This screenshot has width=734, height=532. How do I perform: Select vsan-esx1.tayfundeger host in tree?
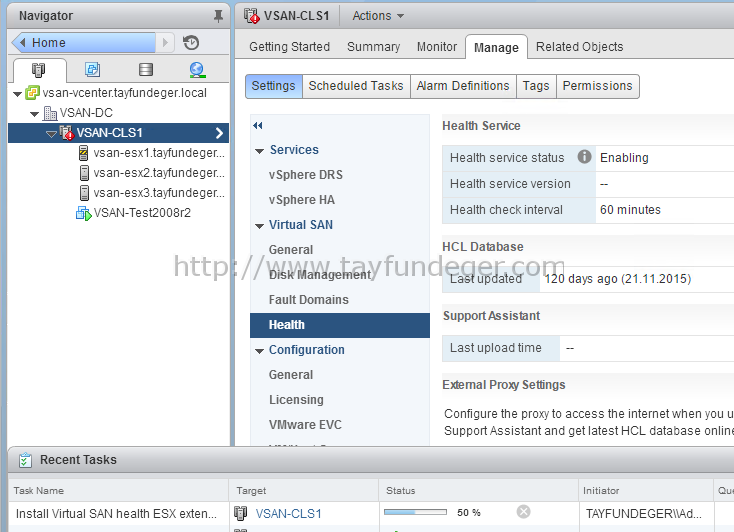coord(159,153)
